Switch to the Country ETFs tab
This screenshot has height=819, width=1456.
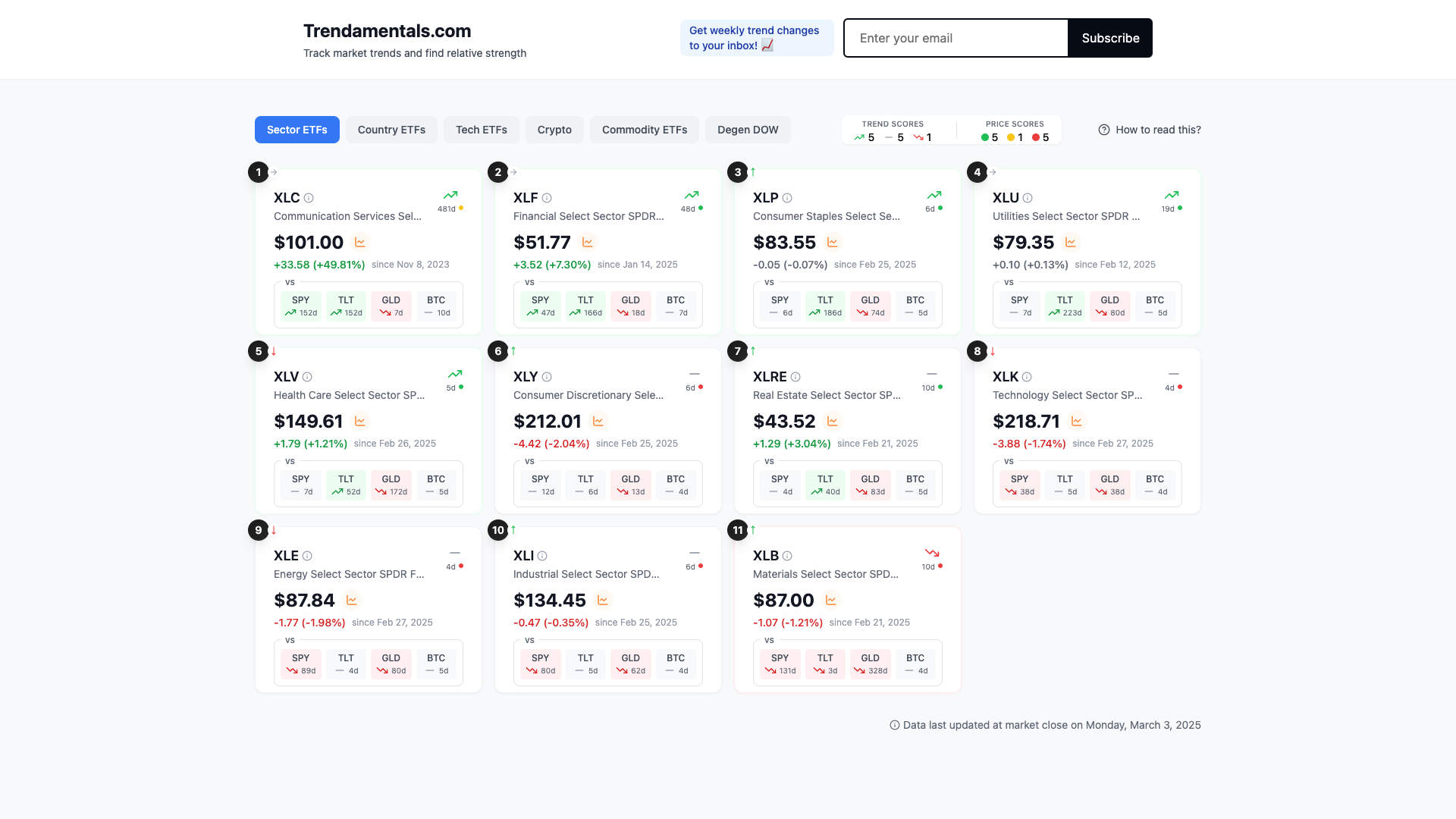pos(391,130)
